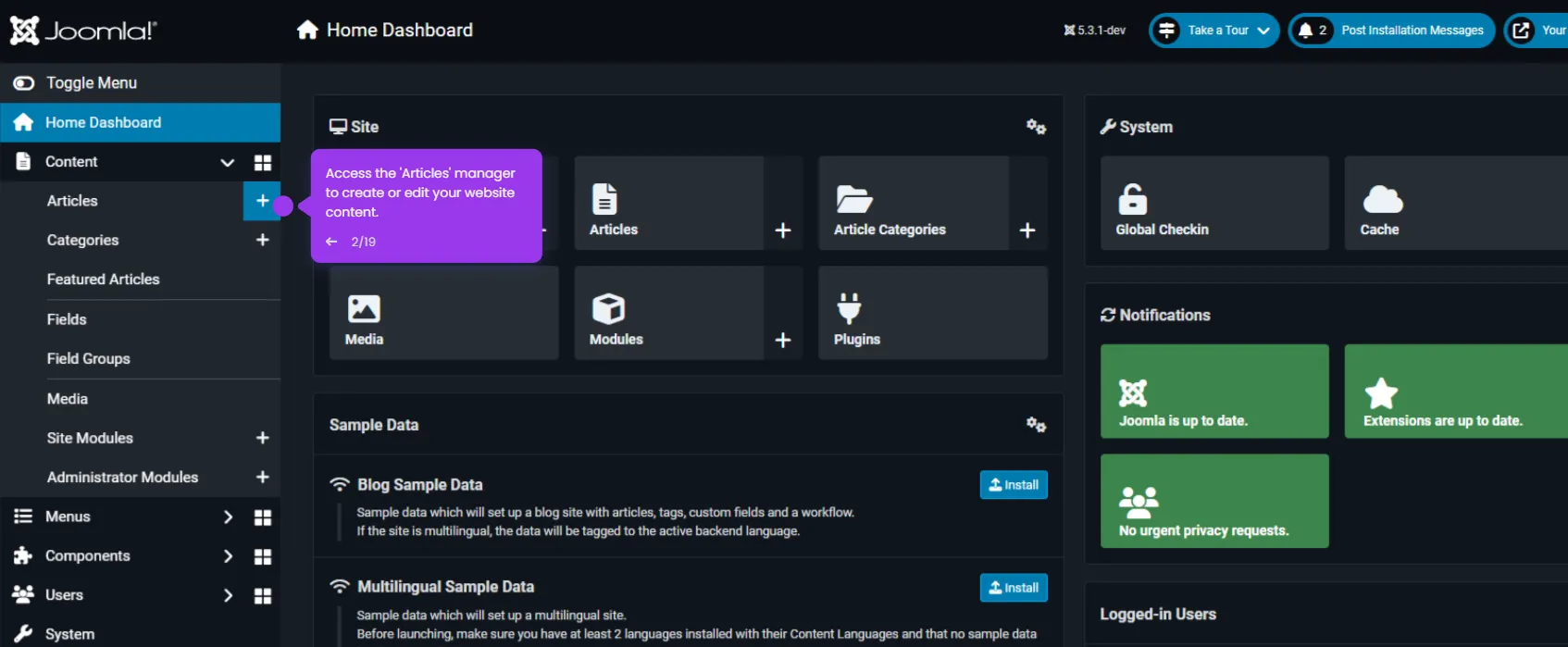Collapse the Content menu chevron

227,162
